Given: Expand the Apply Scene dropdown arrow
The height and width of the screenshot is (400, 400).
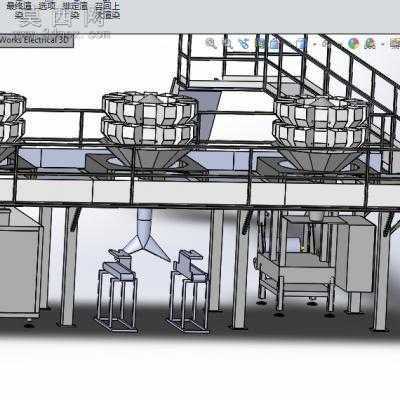Looking at the screenshot, I should pos(383,44).
